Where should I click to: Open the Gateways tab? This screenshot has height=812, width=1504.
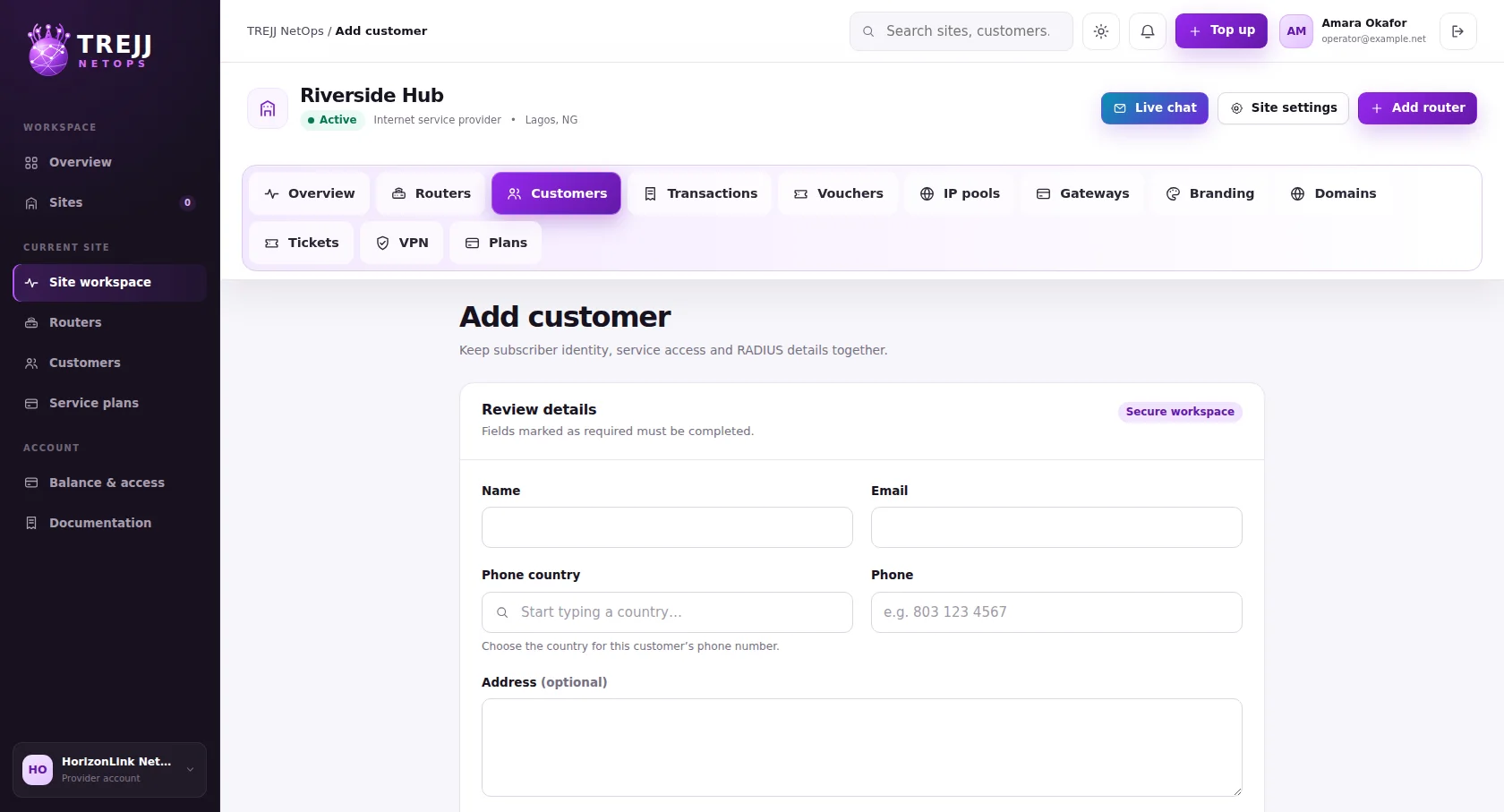(1082, 193)
